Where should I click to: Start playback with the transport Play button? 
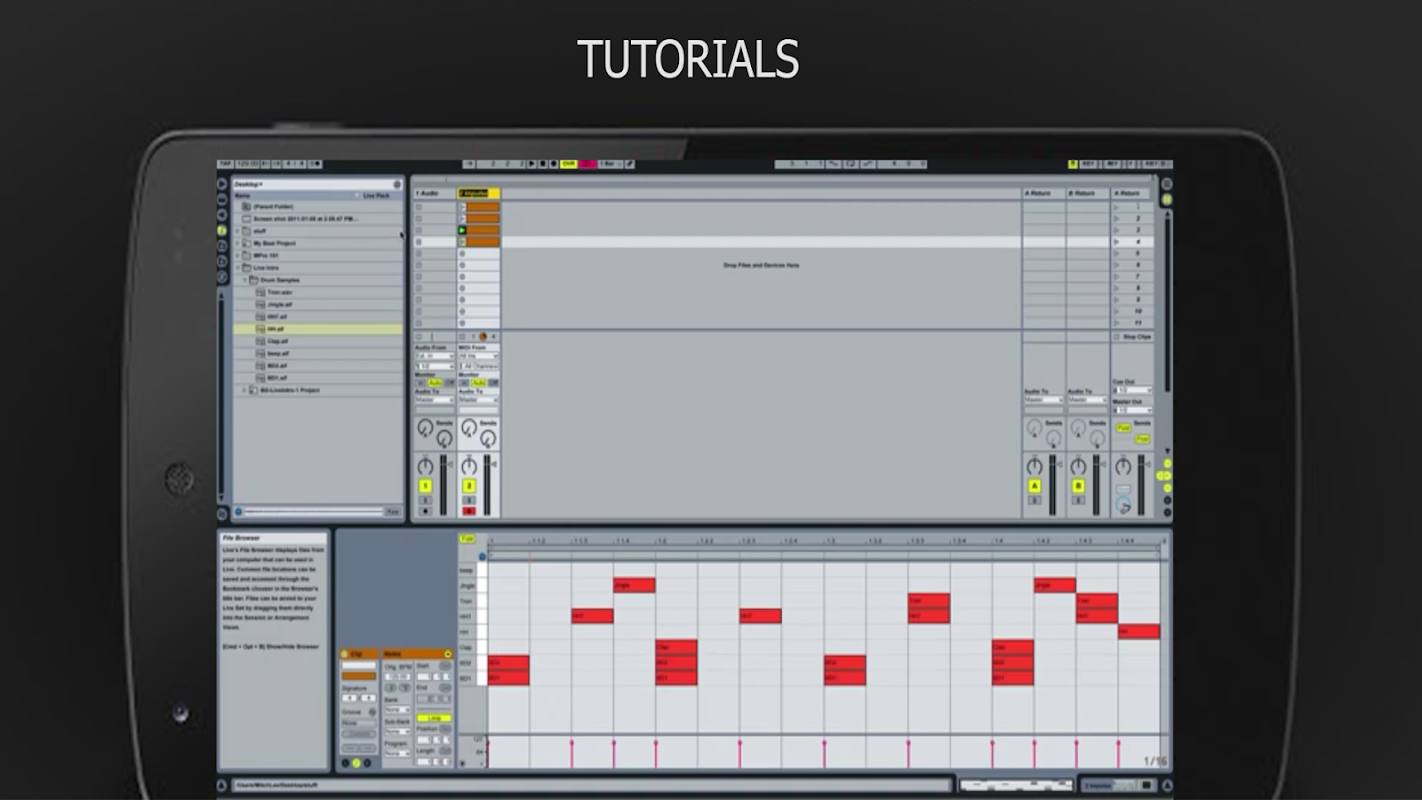[x=532, y=164]
